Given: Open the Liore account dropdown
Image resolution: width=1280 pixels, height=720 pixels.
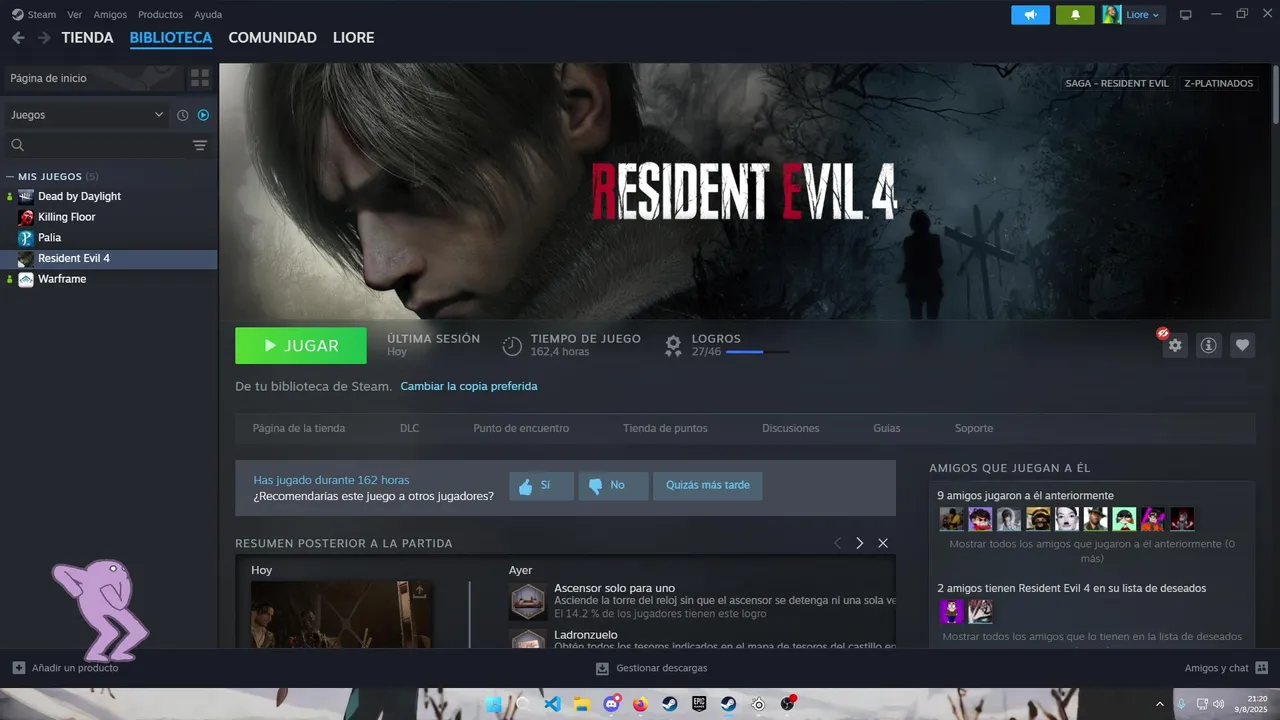Looking at the screenshot, I should 1144,15.
